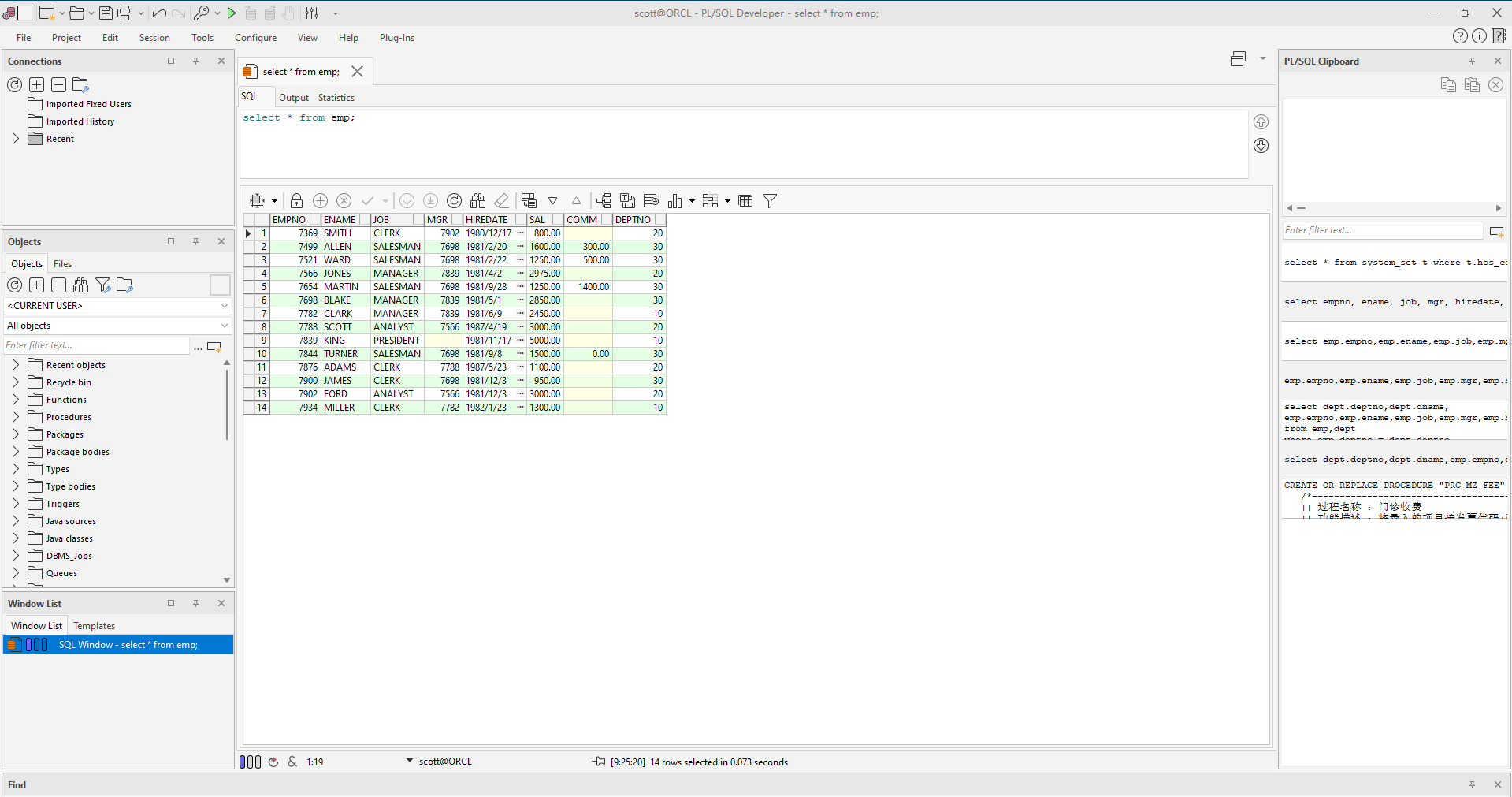Click the Clipboard filter text field

coord(1383,230)
